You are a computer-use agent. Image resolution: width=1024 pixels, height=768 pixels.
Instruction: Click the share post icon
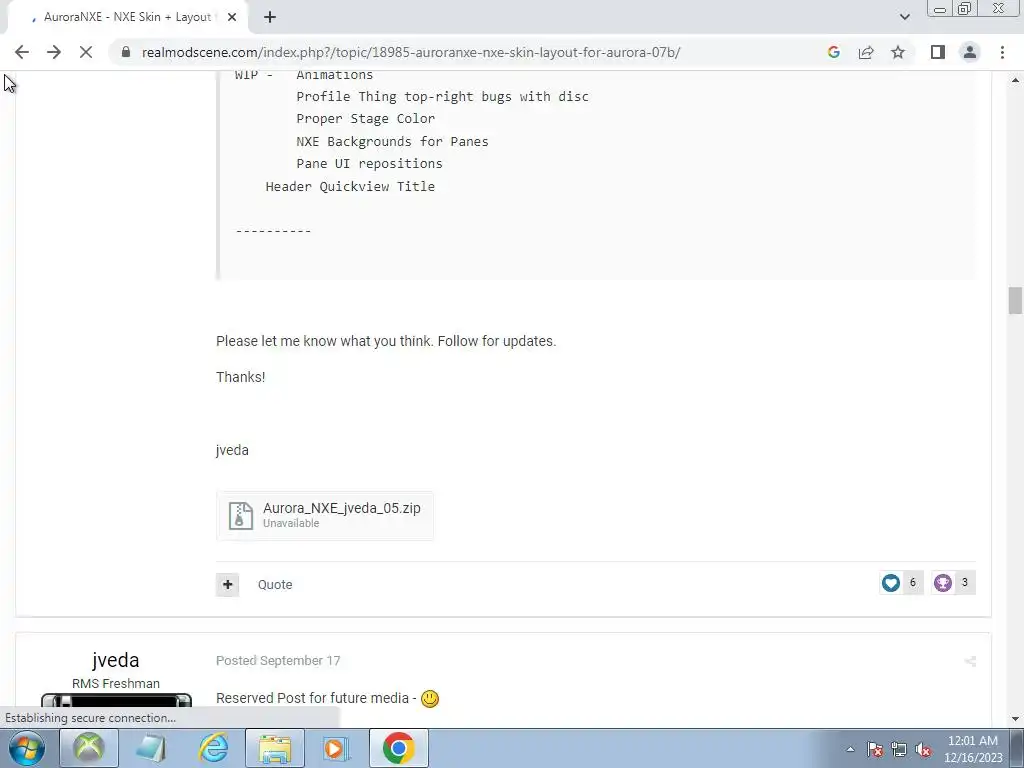[x=970, y=661]
